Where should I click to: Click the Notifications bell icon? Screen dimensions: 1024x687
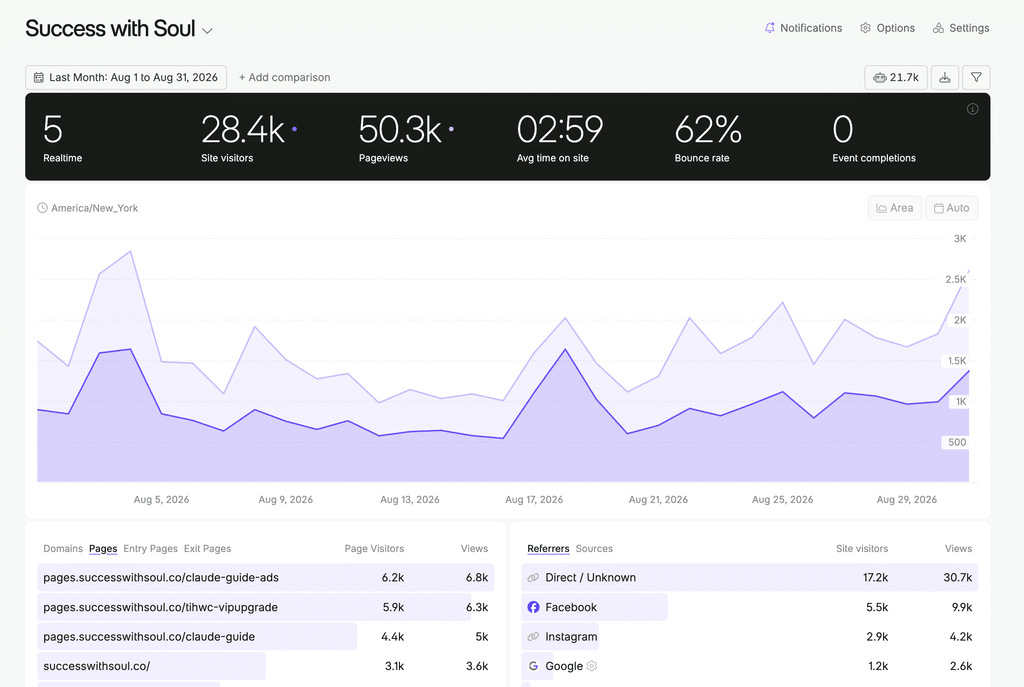pos(770,28)
